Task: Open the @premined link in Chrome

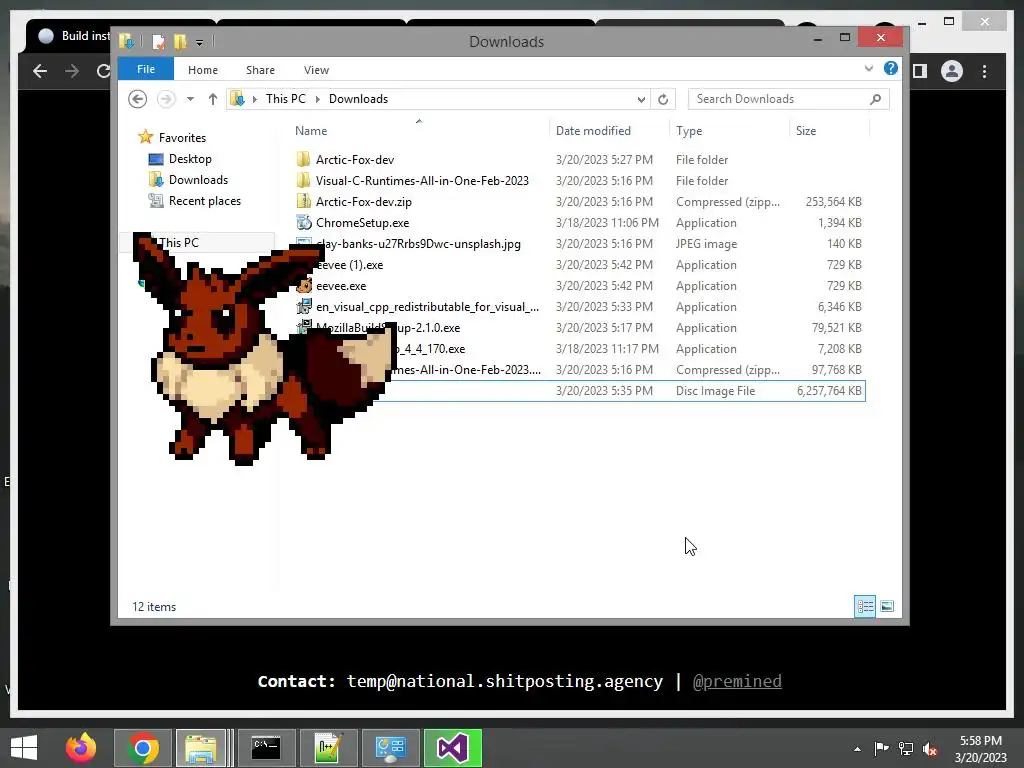Action: click(x=737, y=681)
